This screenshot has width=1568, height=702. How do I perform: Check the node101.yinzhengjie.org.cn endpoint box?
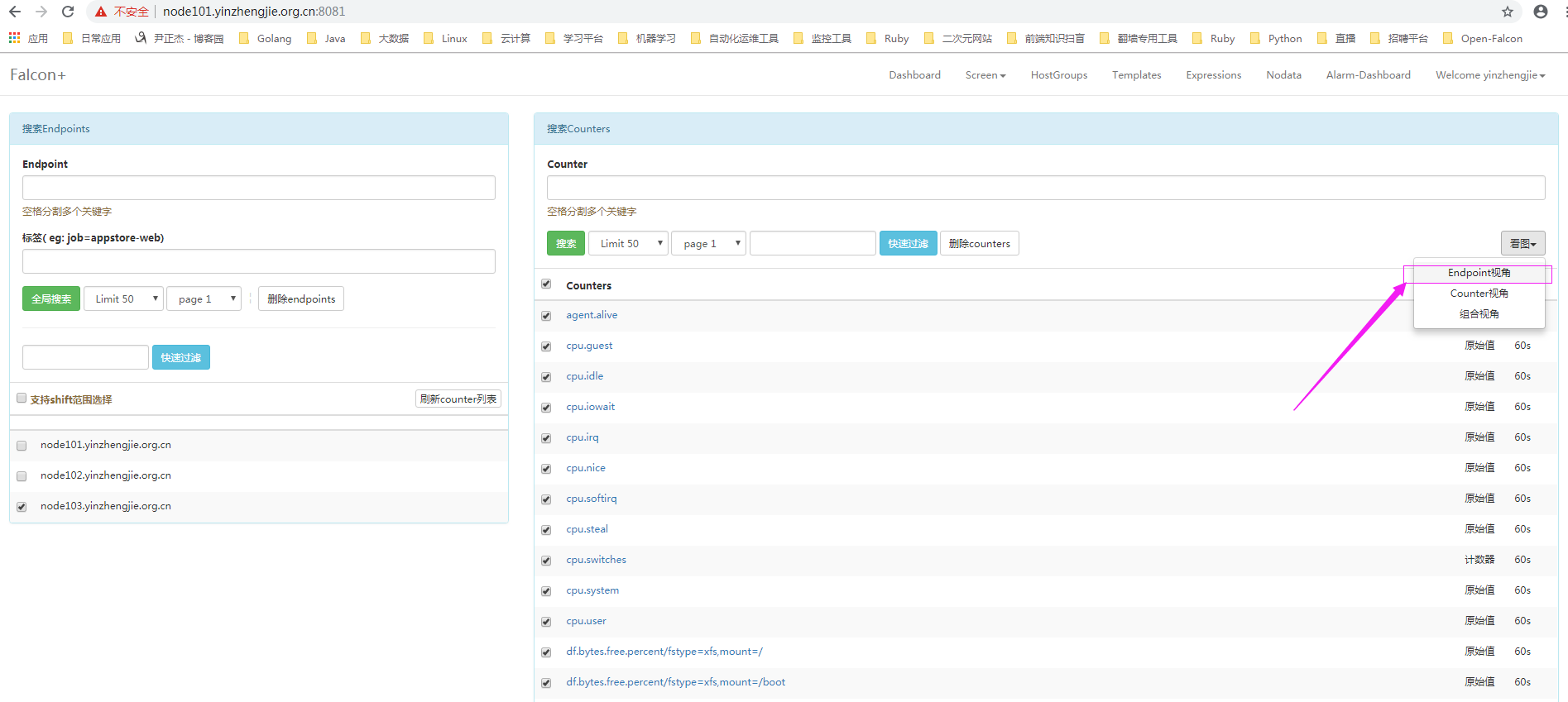coord(22,446)
